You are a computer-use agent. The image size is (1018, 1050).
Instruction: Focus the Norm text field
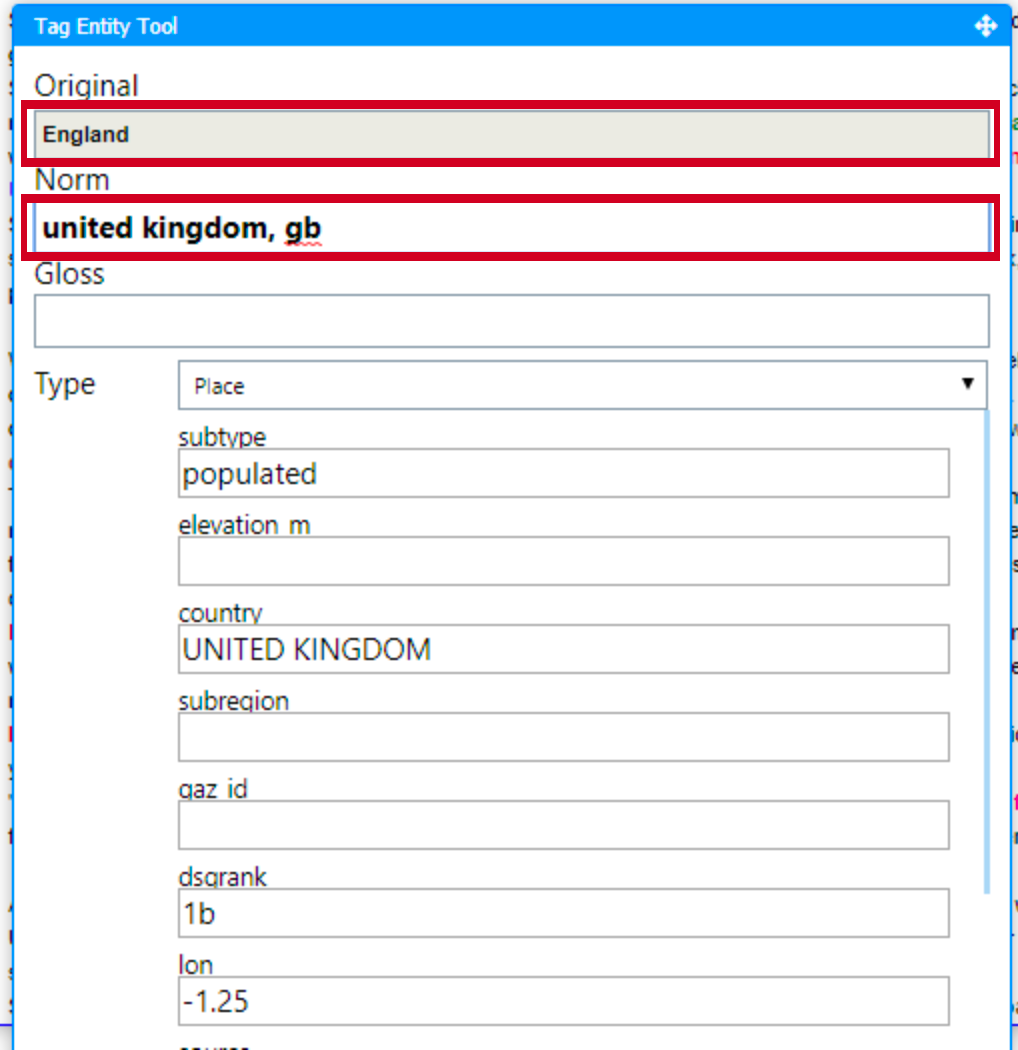510,228
